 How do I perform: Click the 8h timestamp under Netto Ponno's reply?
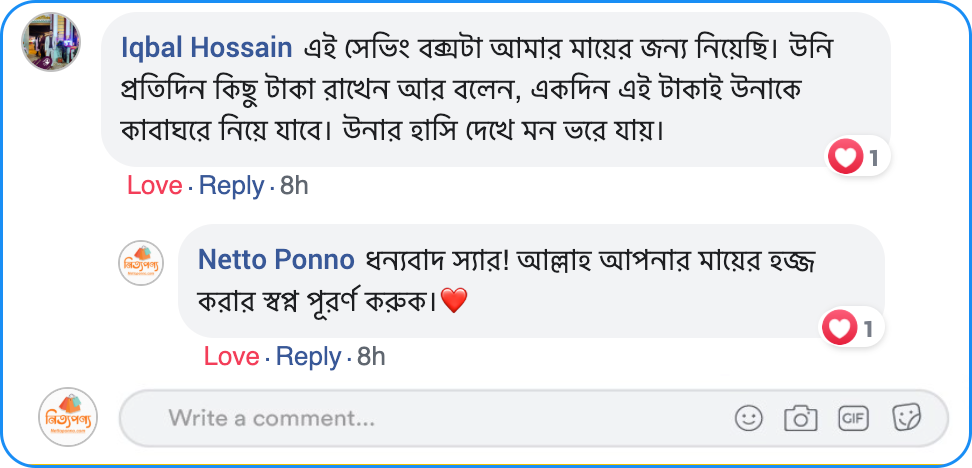371,357
